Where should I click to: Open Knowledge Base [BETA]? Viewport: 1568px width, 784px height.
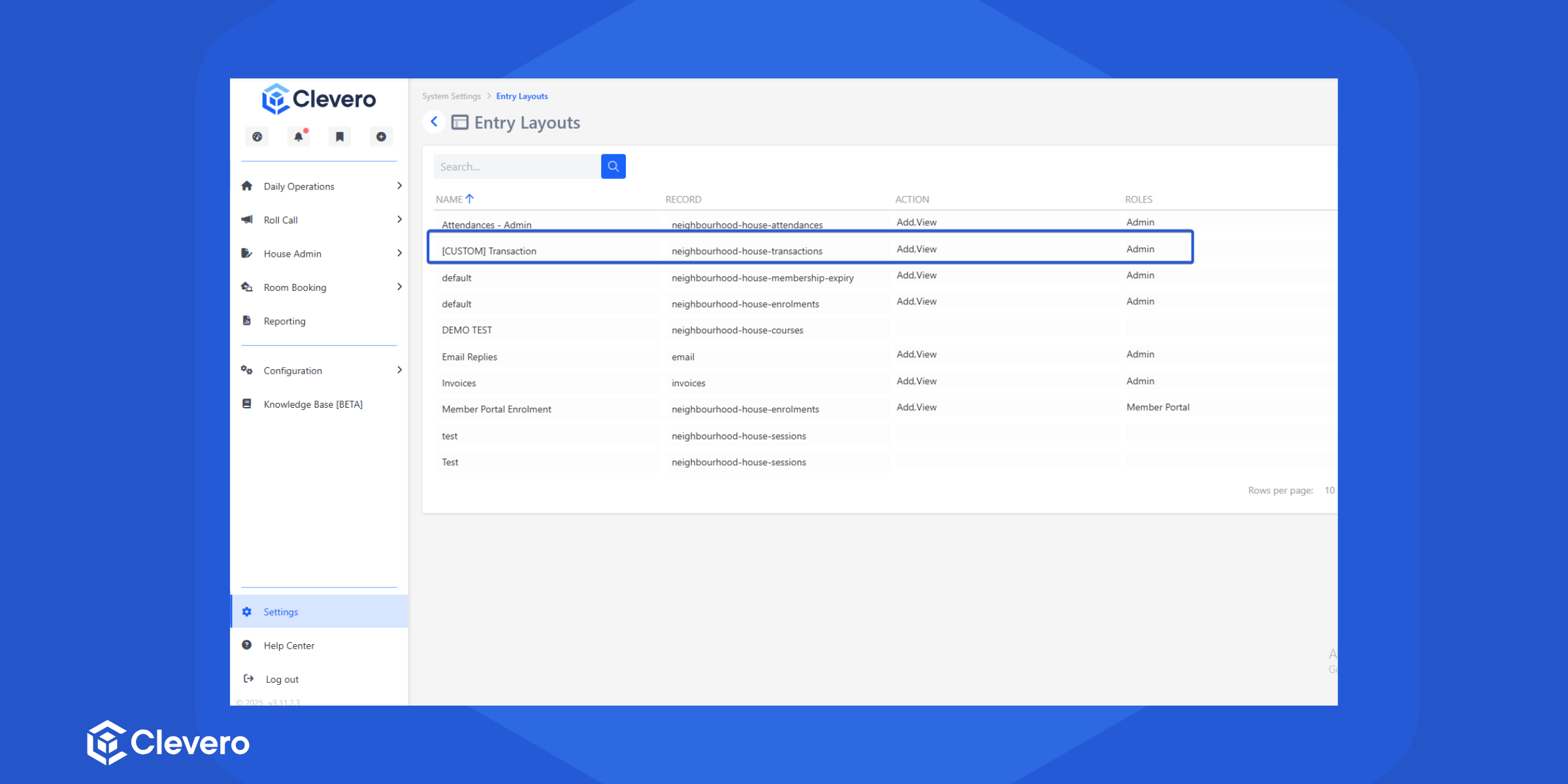[313, 404]
